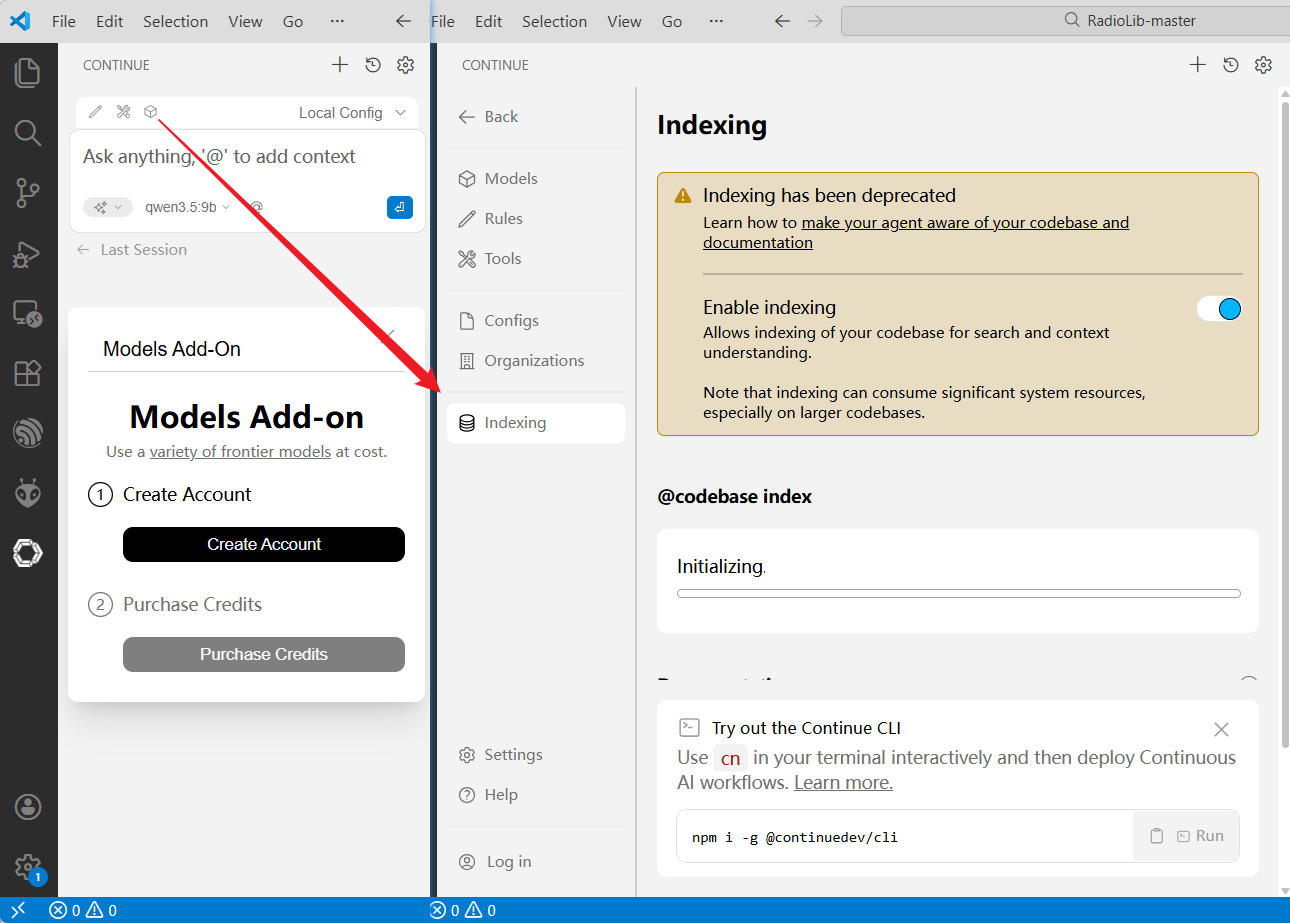Open settings gear in left Continue panel
This screenshot has height=923, width=1290.
click(405, 65)
